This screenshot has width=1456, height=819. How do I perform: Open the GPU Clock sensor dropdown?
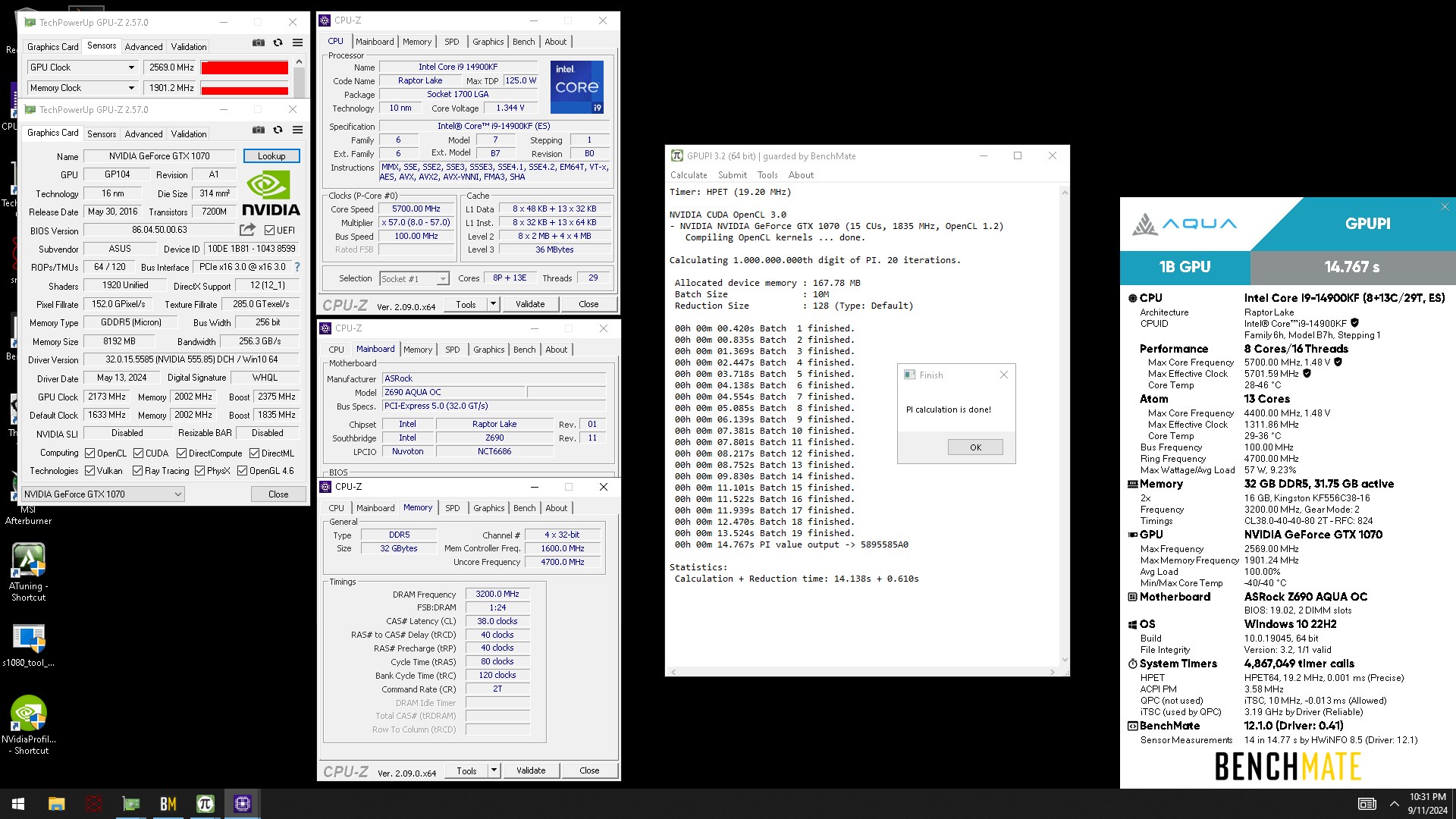131,67
